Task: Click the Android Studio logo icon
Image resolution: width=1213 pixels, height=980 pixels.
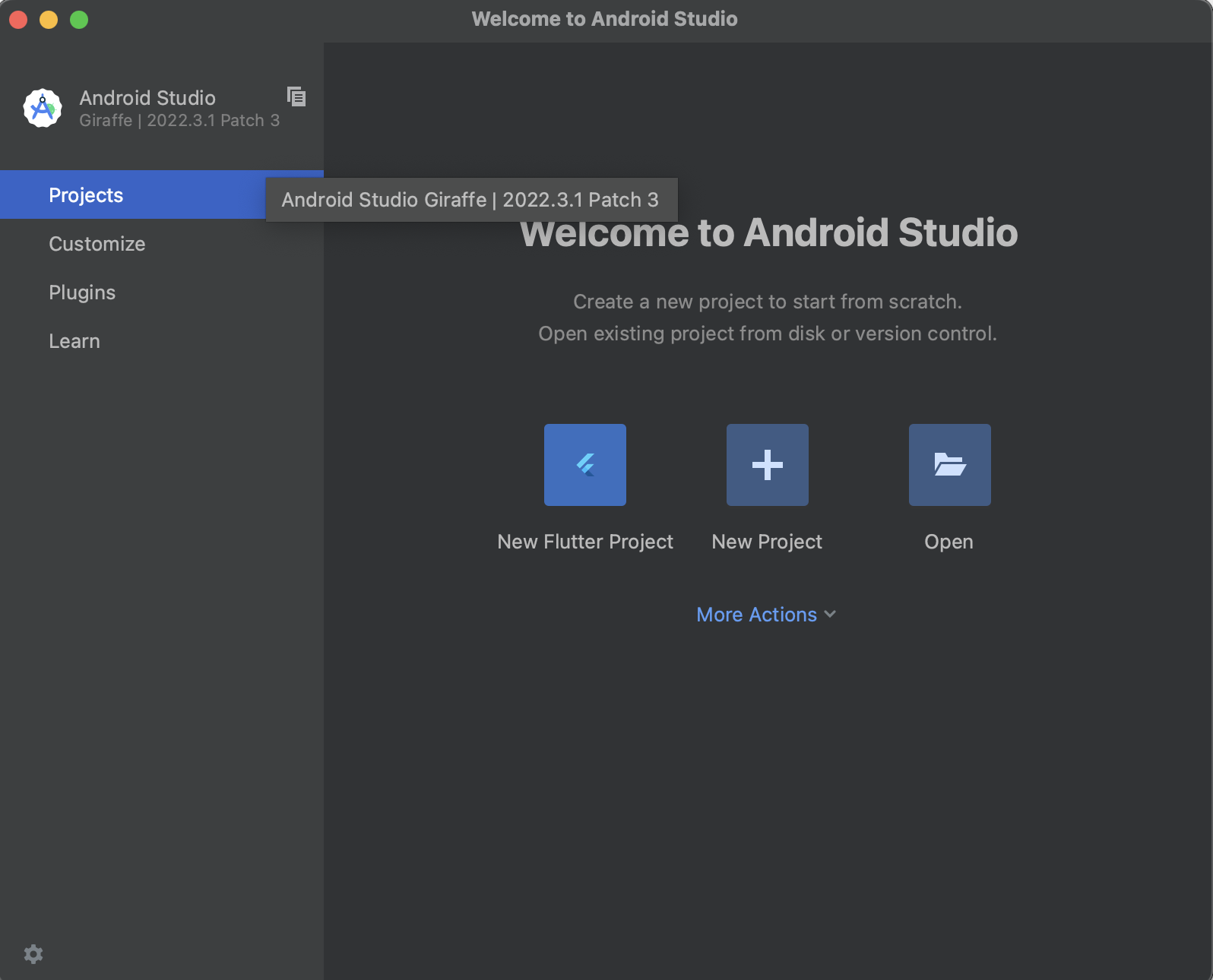Action: [x=43, y=108]
